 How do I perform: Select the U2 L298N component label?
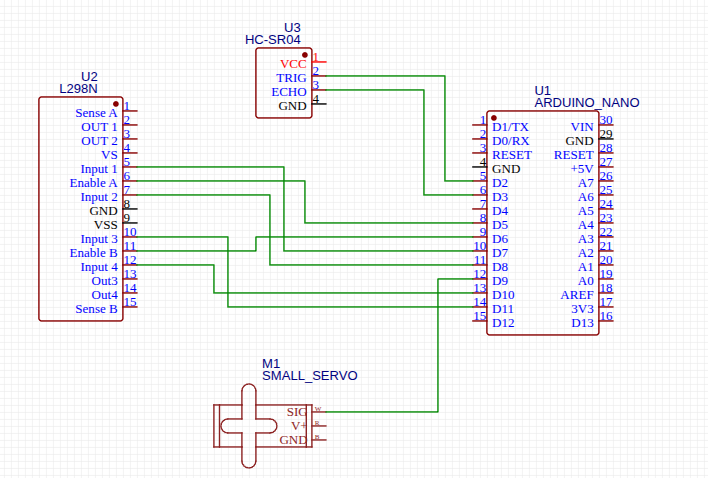tap(79, 83)
